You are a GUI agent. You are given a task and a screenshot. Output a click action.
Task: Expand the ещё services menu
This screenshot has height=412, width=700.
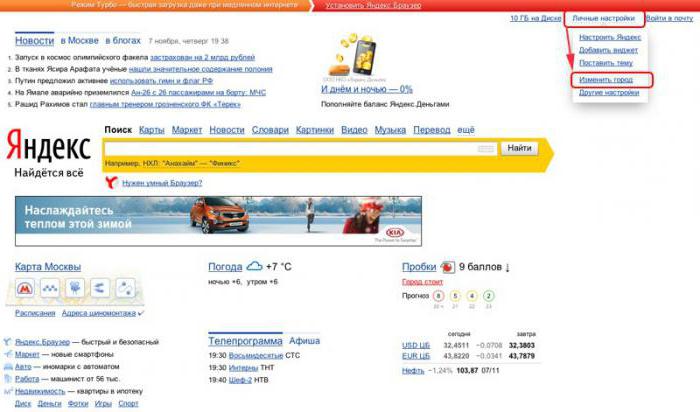pos(466,130)
